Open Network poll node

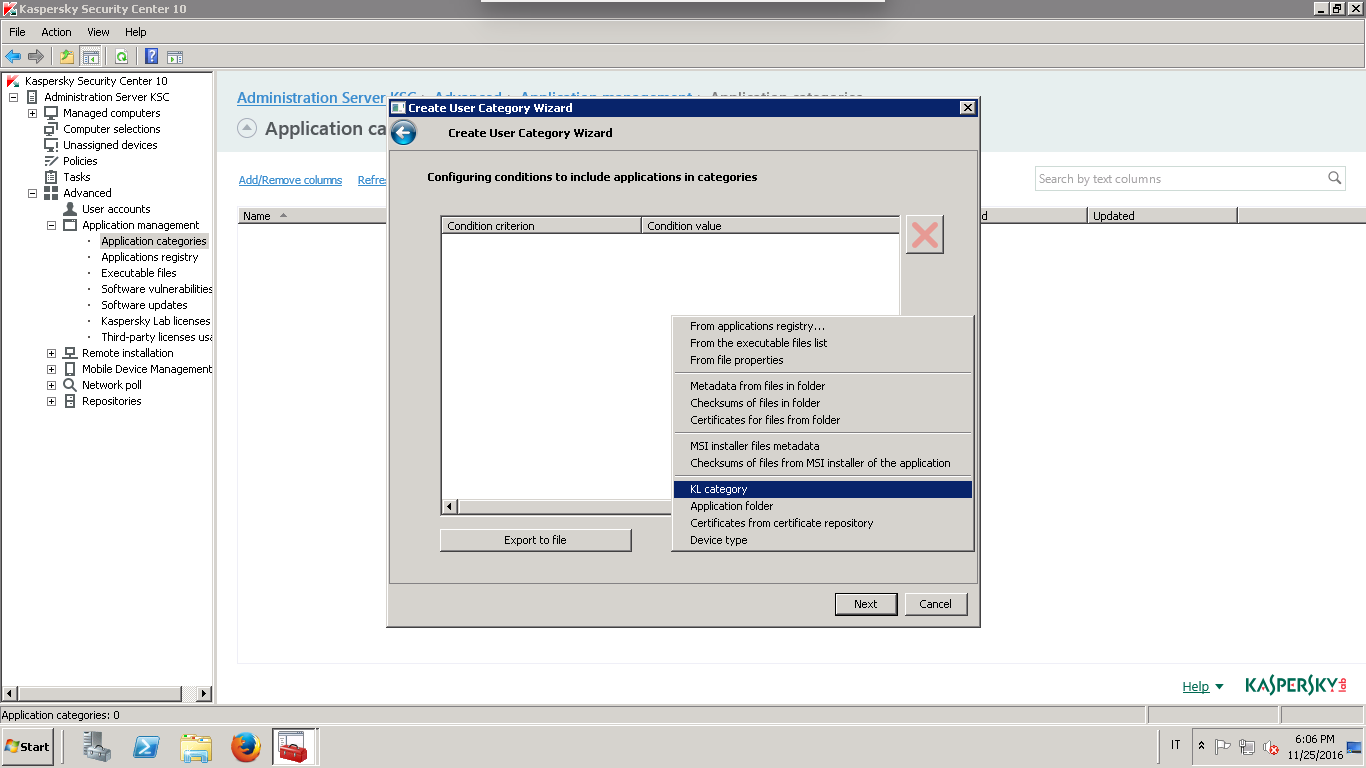111,385
